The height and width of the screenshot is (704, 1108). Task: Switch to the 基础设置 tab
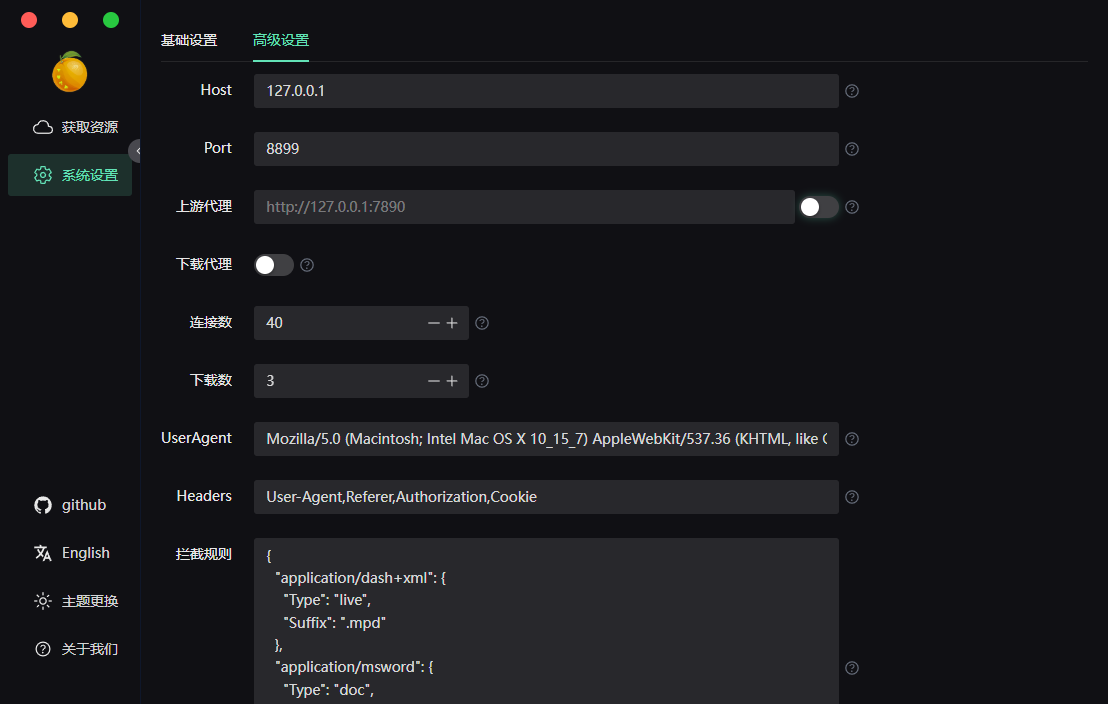coord(189,40)
